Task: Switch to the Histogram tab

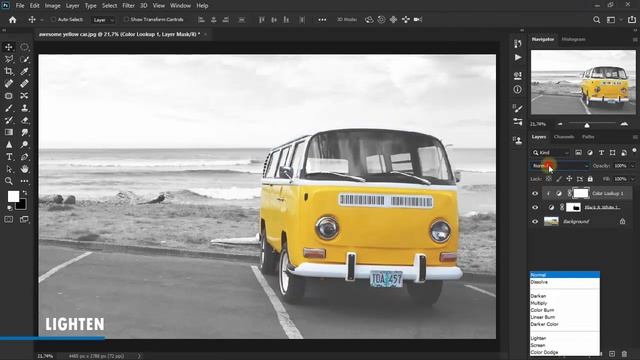Action: (573, 40)
